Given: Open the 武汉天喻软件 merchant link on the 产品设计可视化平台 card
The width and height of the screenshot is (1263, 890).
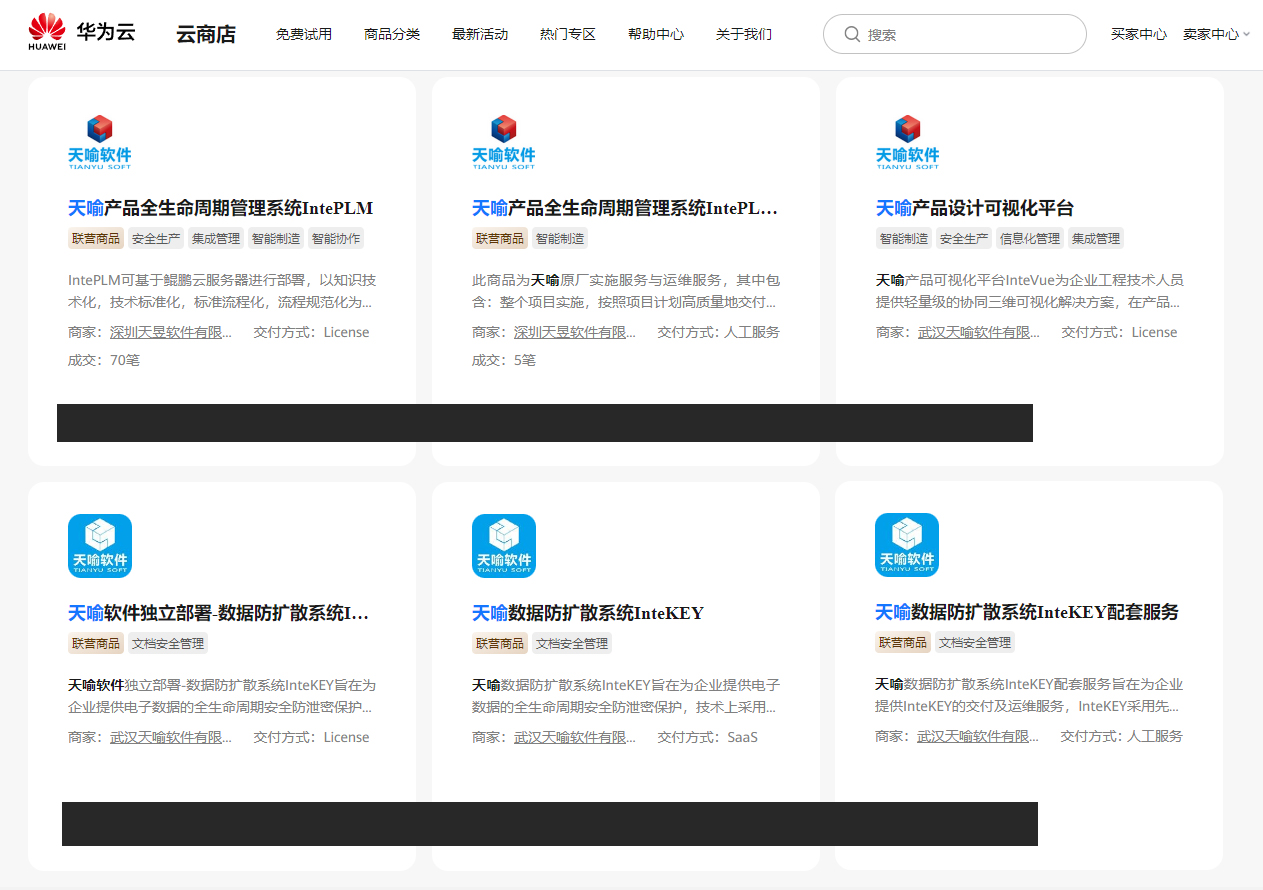Looking at the screenshot, I should coord(979,332).
